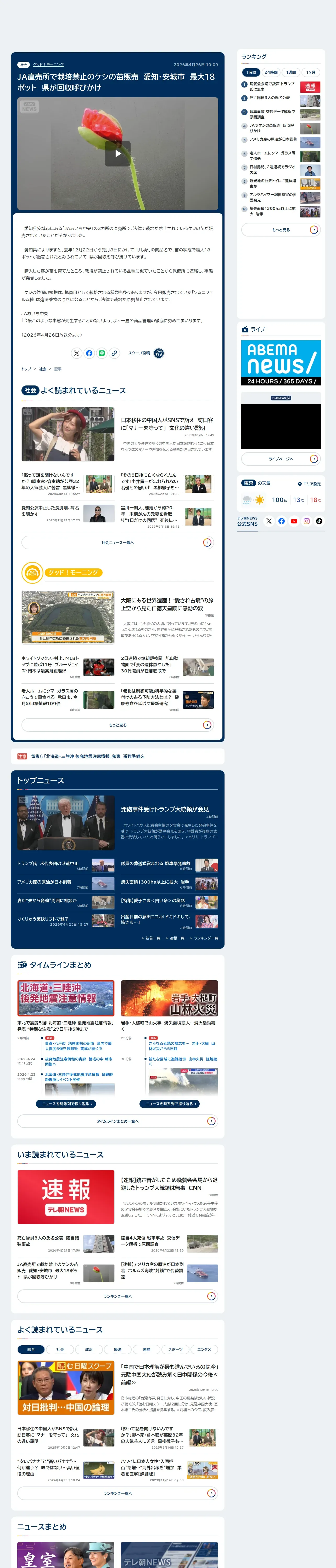Image resolution: width=336 pixels, height=1568 pixels.
Task: Copy the article link with the chain icon
Action: [x=114, y=353]
